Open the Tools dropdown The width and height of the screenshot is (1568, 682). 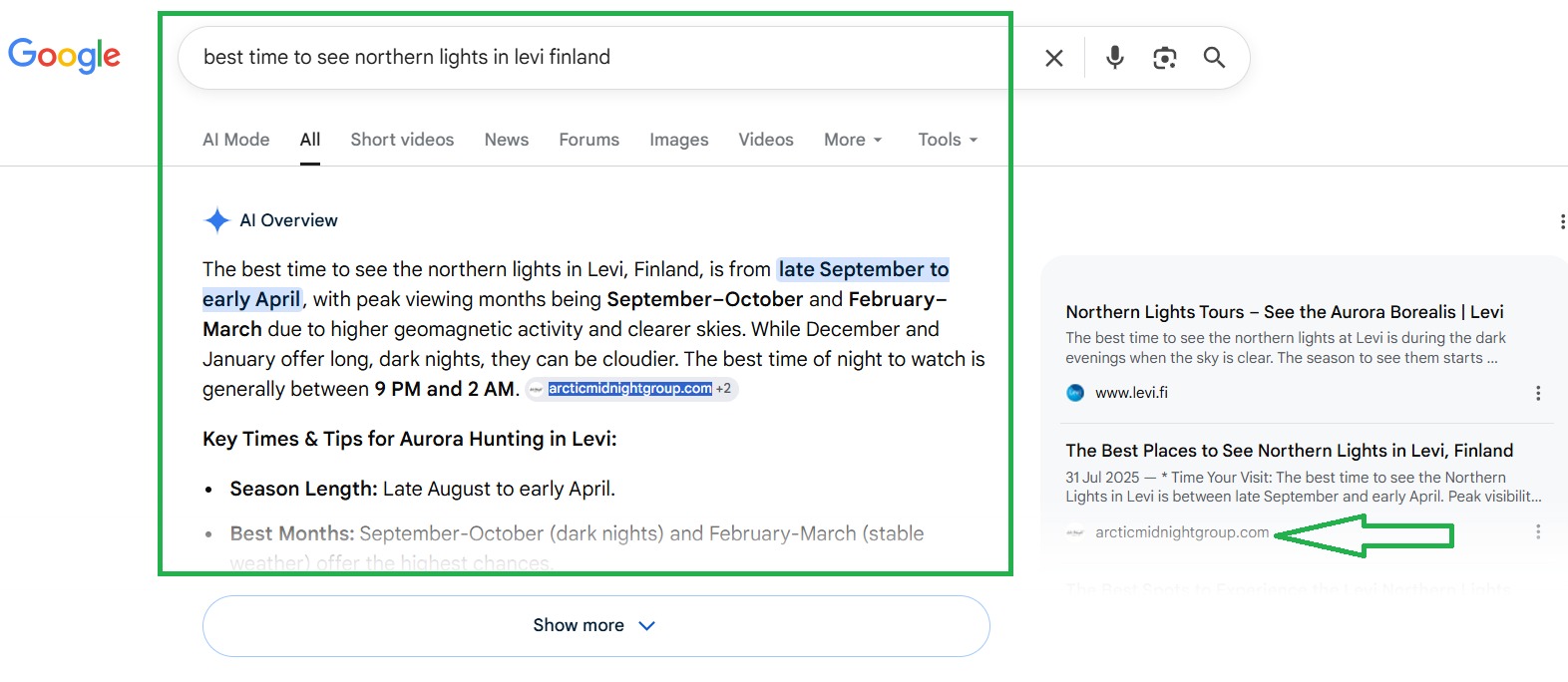[948, 140]
